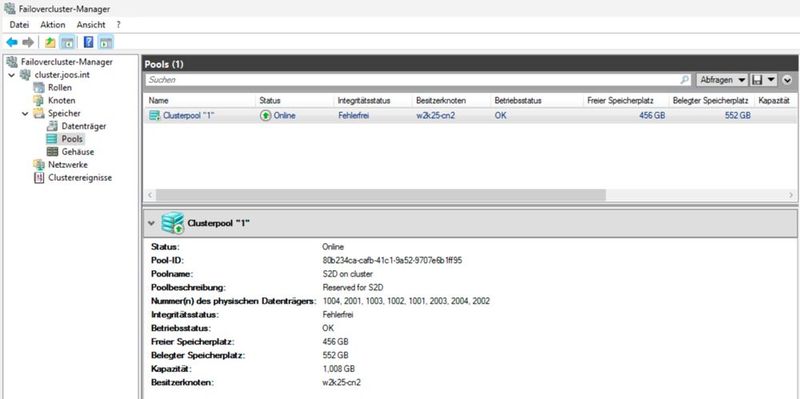
Task: Select Knoten in the tree
Action: click(x=61, y=101)
